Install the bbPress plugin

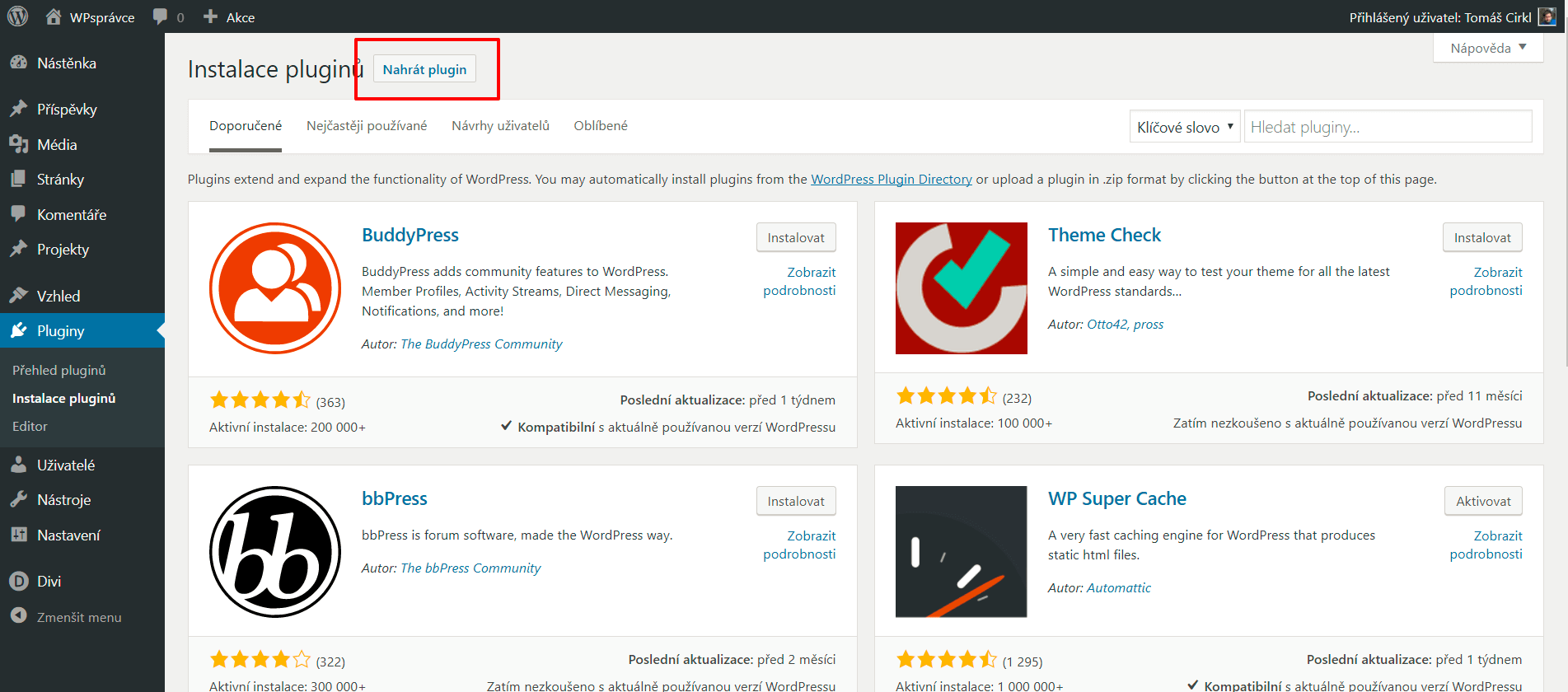click(x=796, y=501)
